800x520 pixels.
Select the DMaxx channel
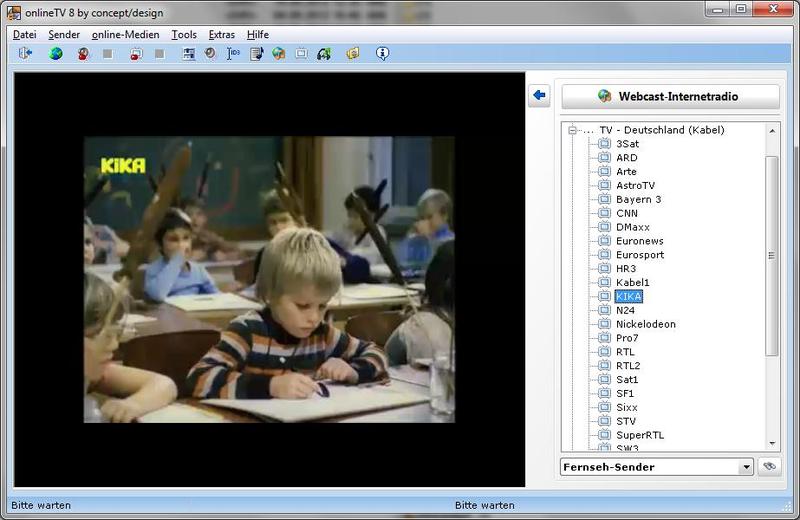point(633,227)
